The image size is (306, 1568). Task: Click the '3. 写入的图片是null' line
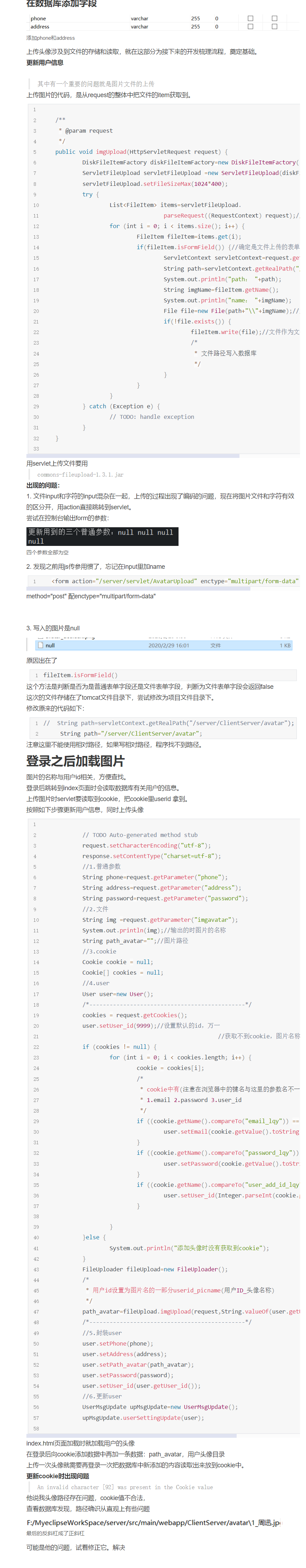53,628
